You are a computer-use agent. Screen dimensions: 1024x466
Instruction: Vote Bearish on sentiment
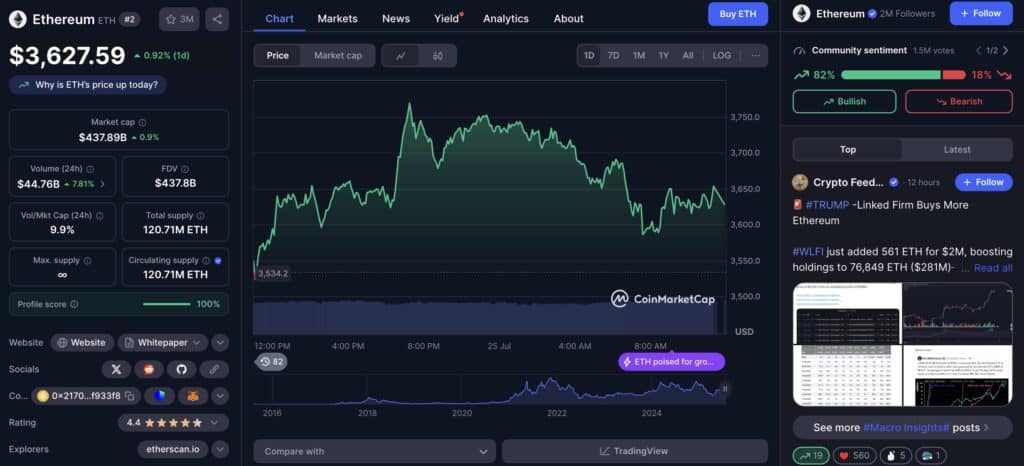pyautogui.click(x=959, y=101)
